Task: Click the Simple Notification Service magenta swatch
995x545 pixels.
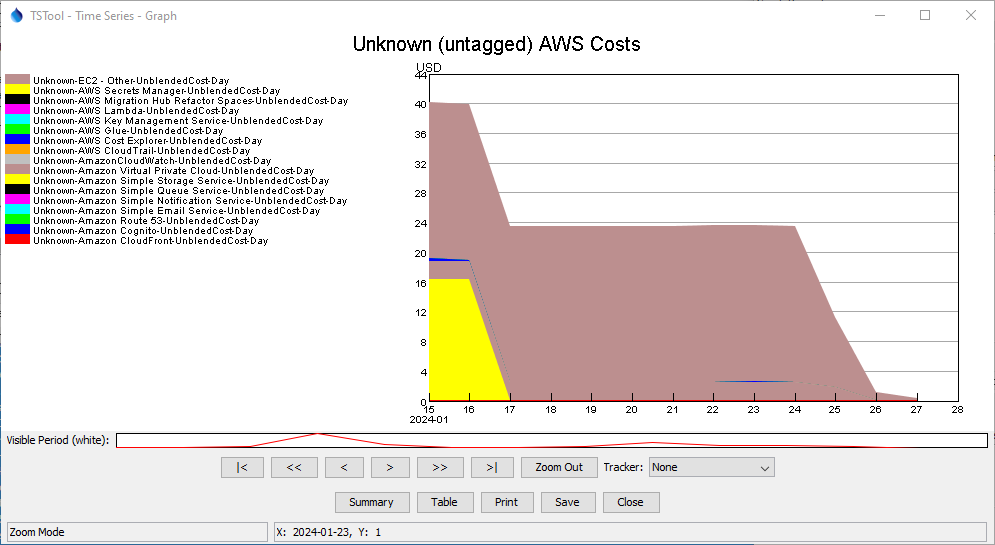Action: (18, 200)
